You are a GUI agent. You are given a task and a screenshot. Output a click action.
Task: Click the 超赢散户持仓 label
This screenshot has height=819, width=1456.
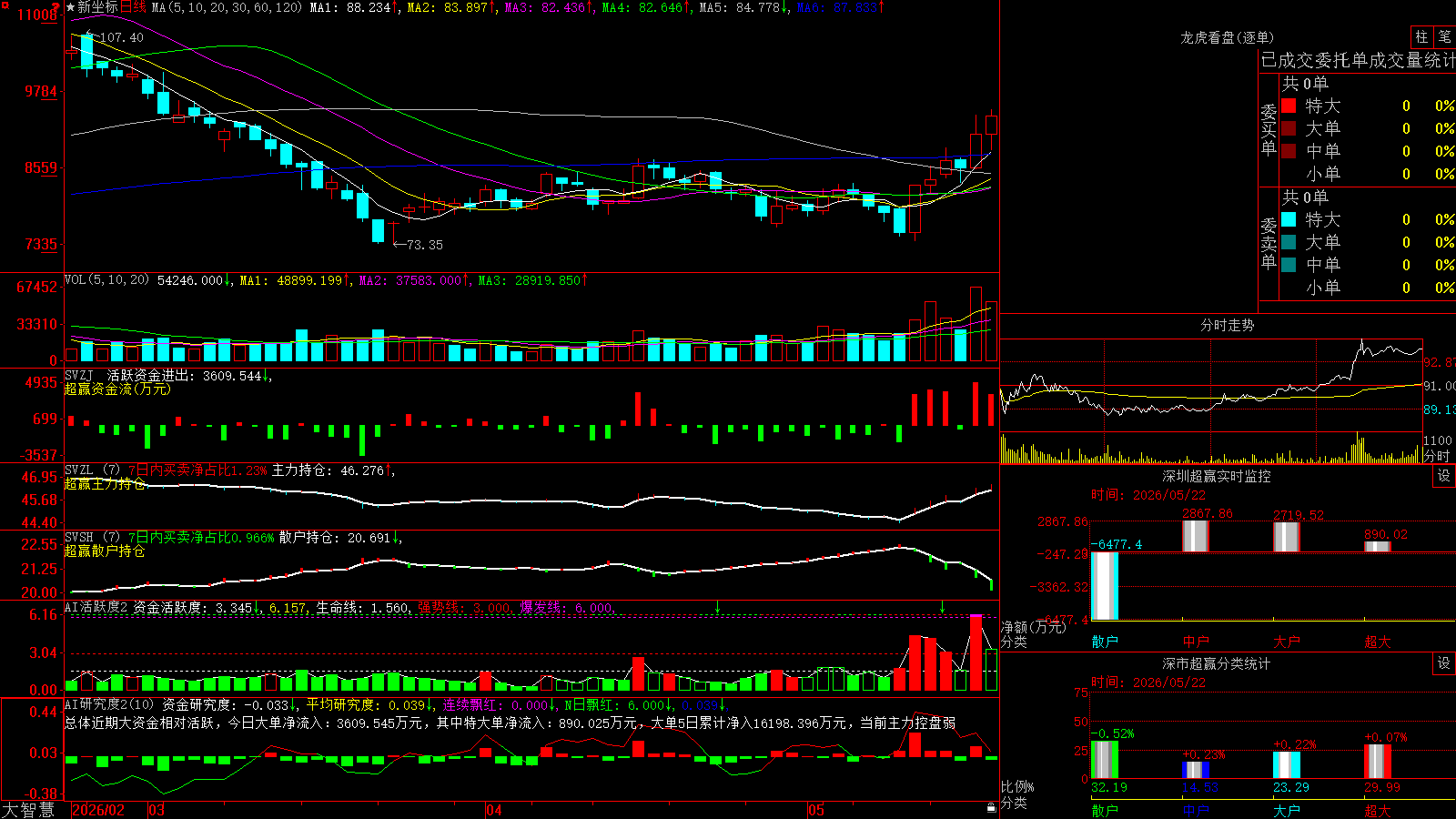click(105, 551)
